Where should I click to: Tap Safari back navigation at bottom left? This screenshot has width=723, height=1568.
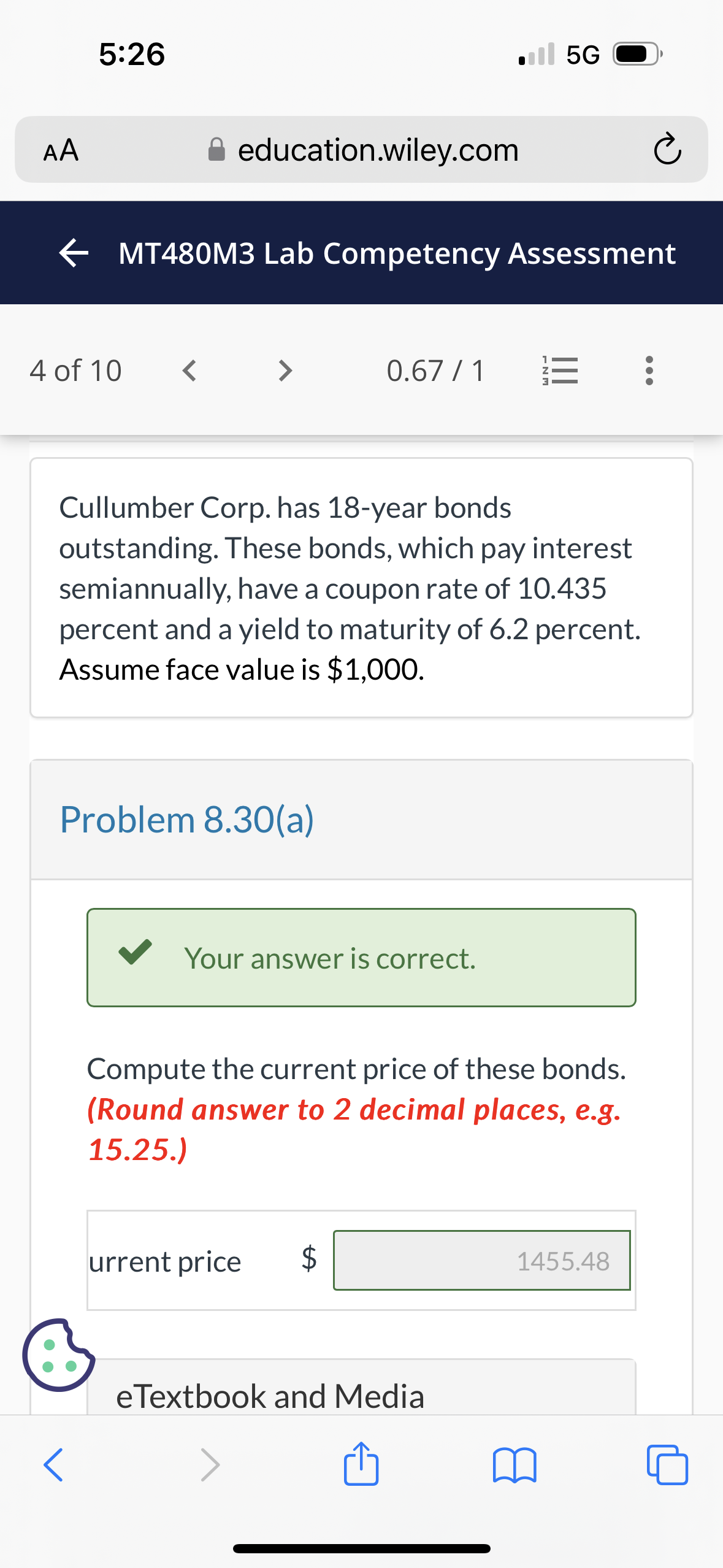coord(52,1467)
